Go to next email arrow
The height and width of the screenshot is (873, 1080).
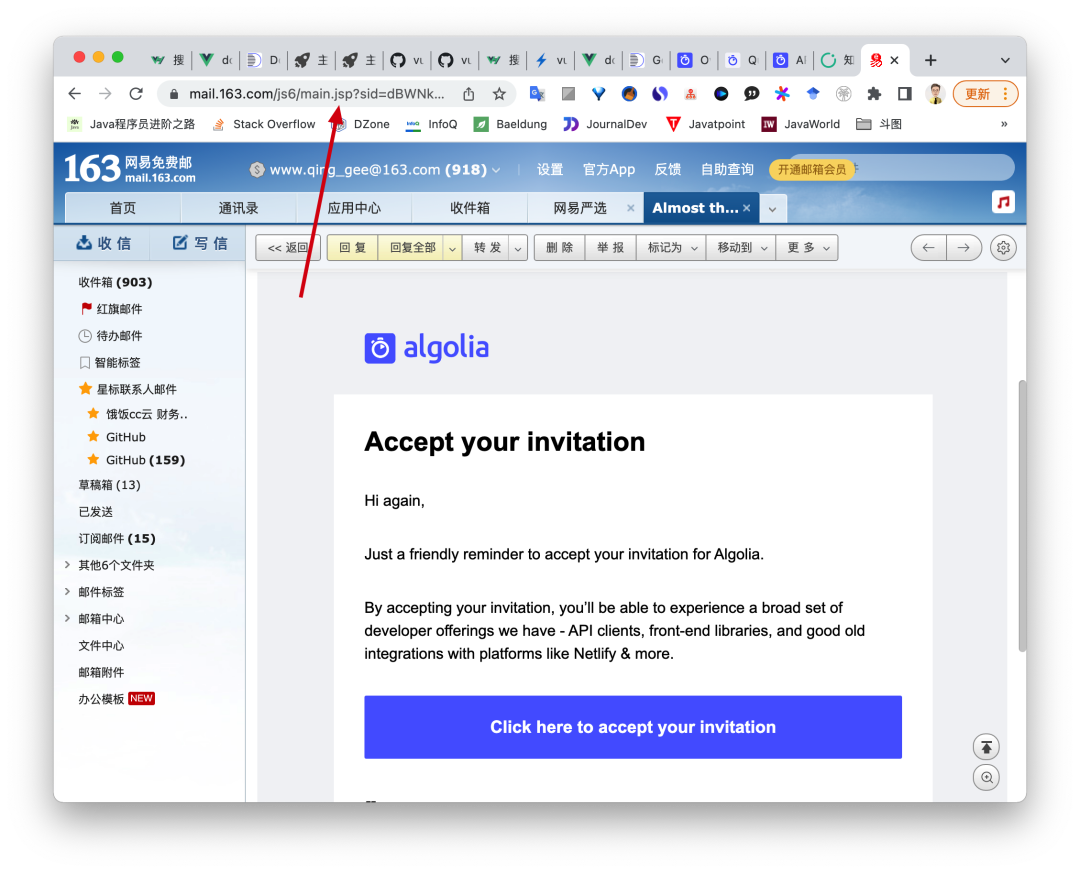[x=964, y=247]
